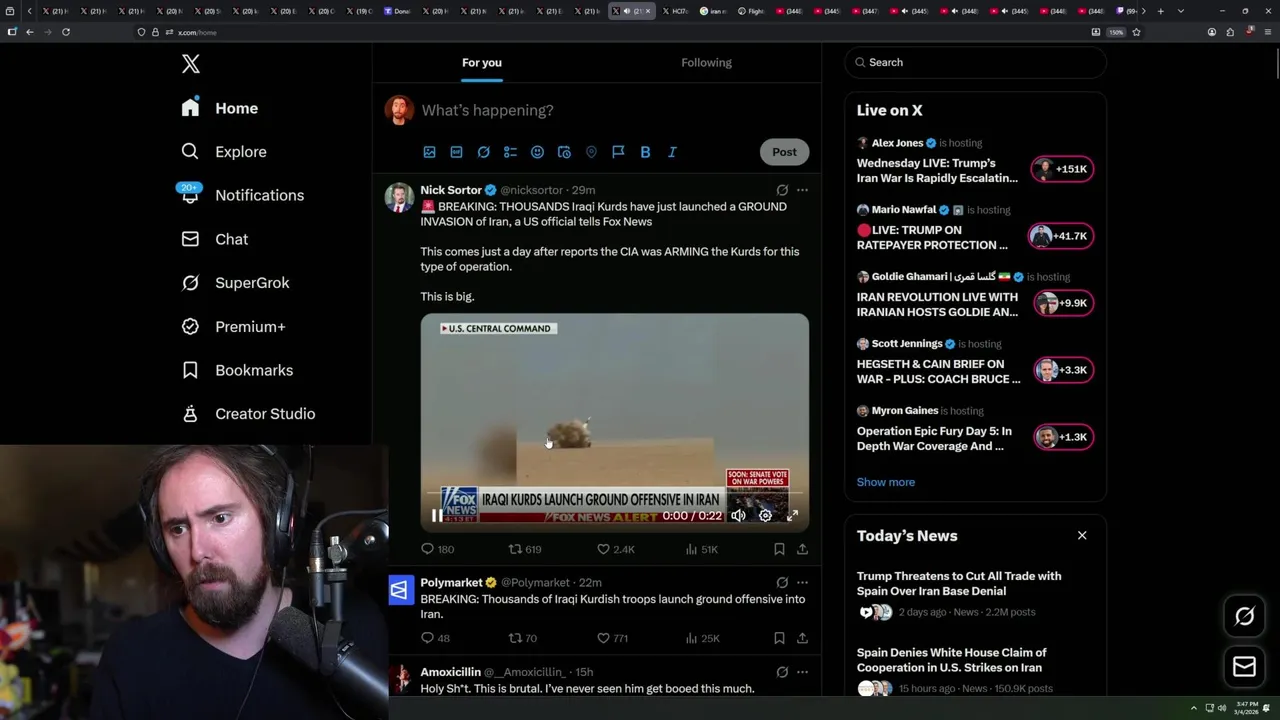
Task: Open the Polymarket profile name
Action: coord(451,582)
